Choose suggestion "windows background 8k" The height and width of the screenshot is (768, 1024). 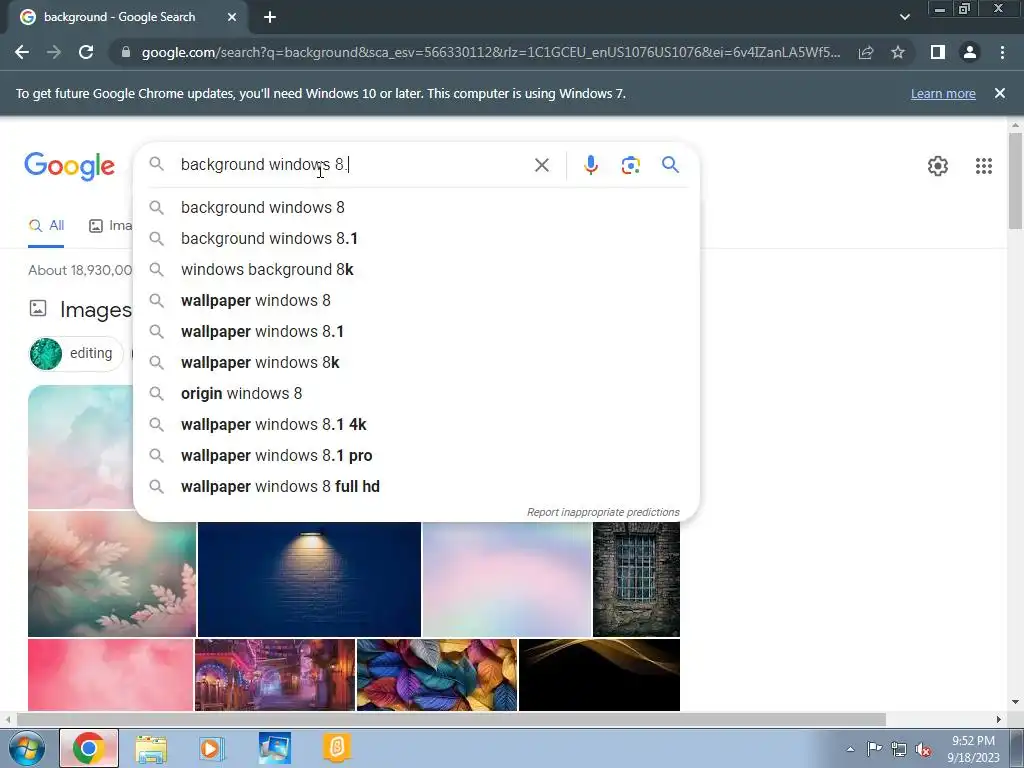coord(417,270)
